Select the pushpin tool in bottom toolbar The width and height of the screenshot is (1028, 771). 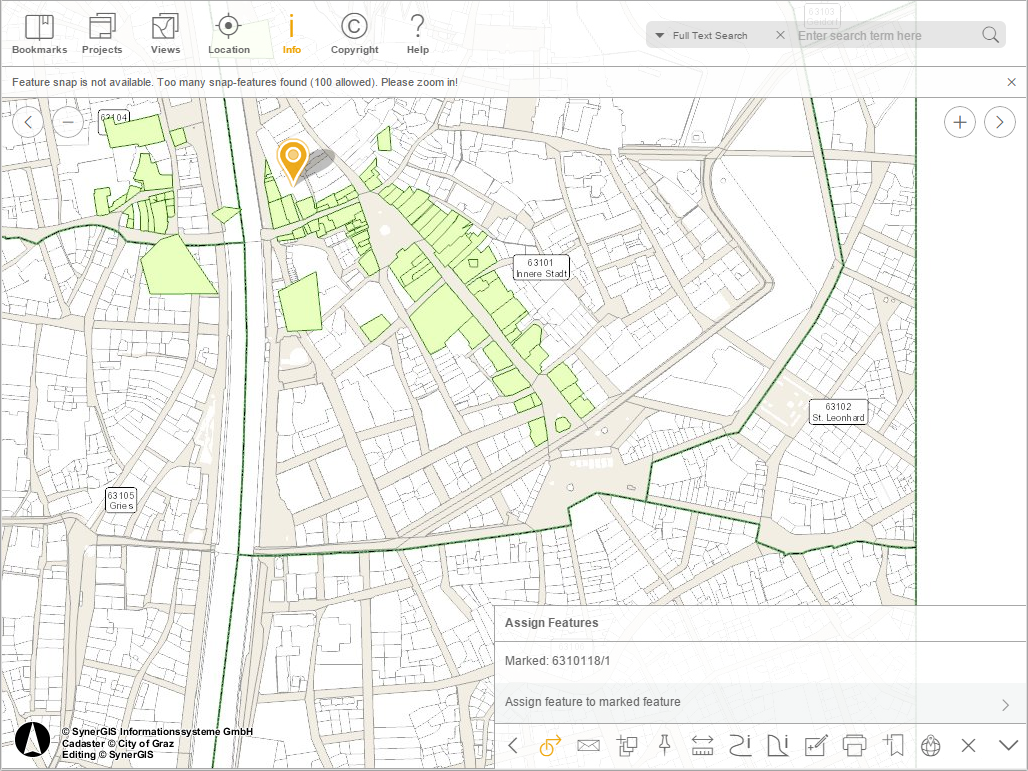[x=664, y=745]
